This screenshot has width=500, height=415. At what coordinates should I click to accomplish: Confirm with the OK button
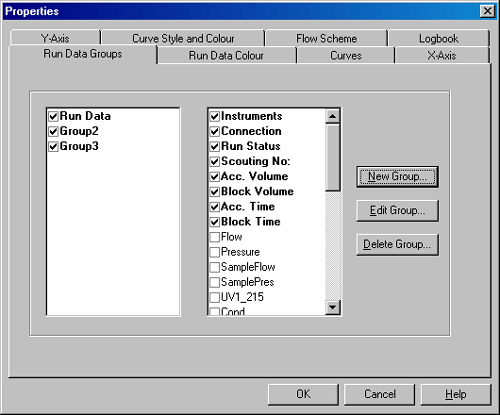click(303, 394)
